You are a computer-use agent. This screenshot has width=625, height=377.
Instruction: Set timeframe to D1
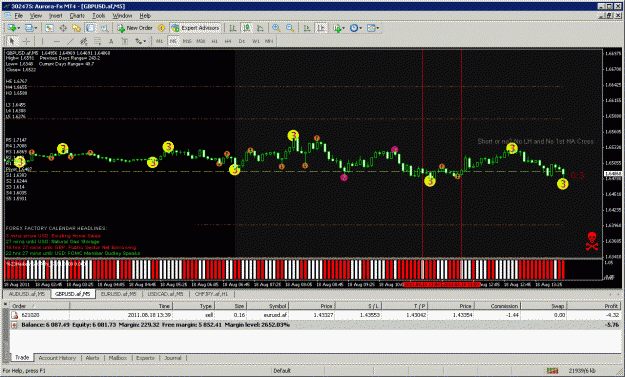pos(242,41)
